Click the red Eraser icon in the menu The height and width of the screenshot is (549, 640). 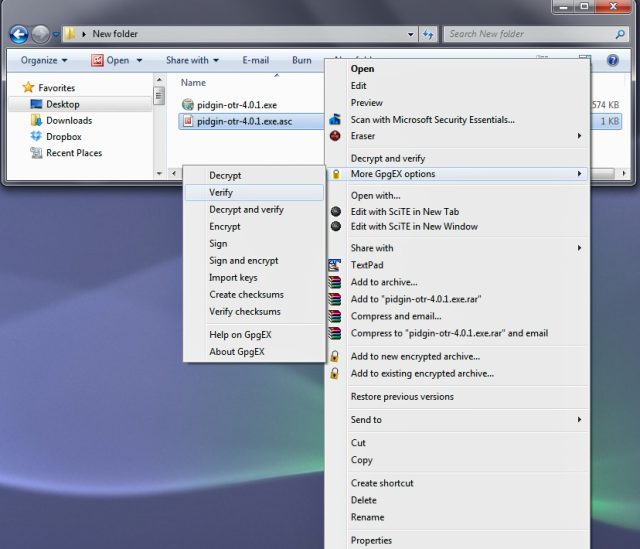335,136
